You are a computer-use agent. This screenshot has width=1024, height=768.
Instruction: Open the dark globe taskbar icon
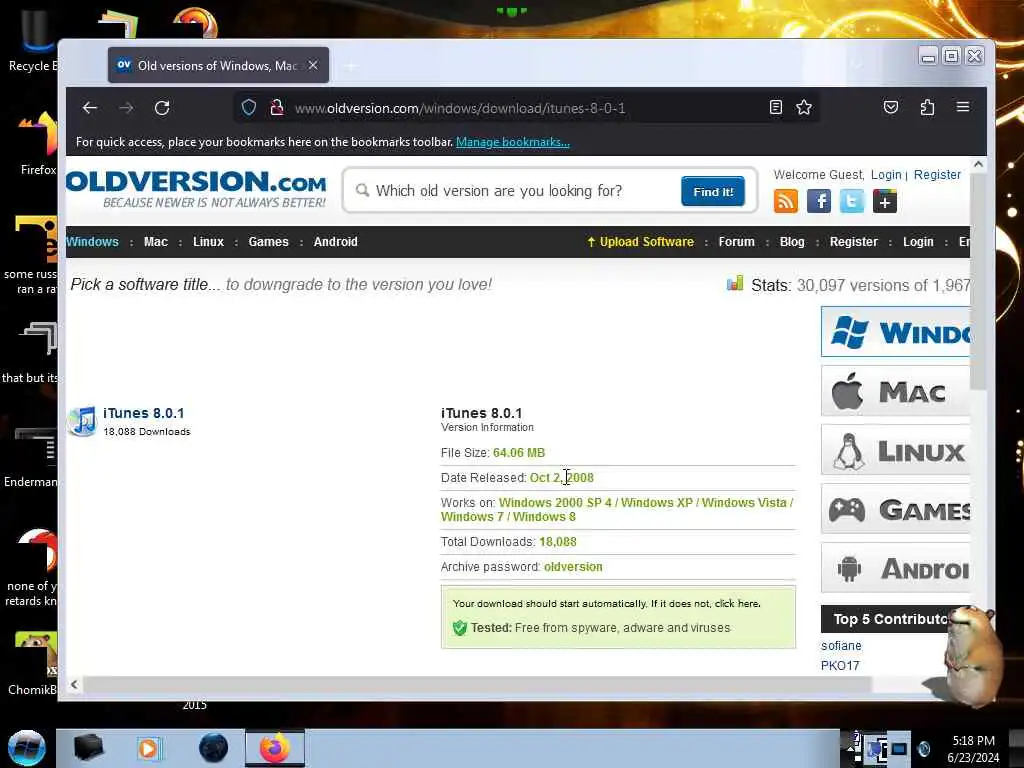coord(214,748)
